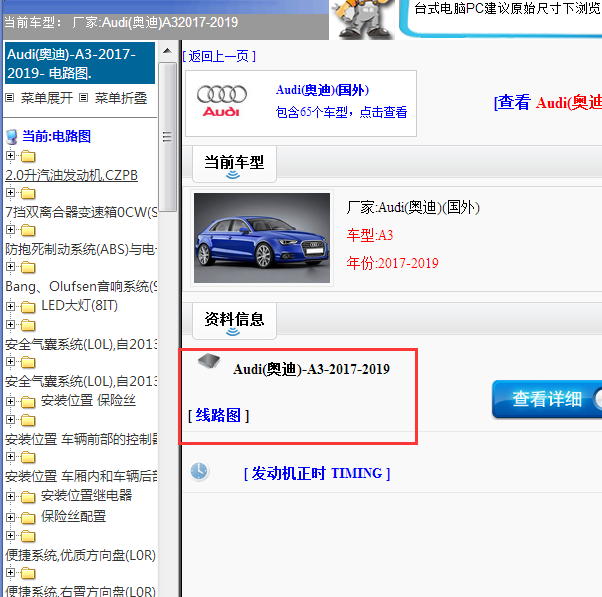Click the folder icon beside LED大灯(8IT)

click(28, 307)
